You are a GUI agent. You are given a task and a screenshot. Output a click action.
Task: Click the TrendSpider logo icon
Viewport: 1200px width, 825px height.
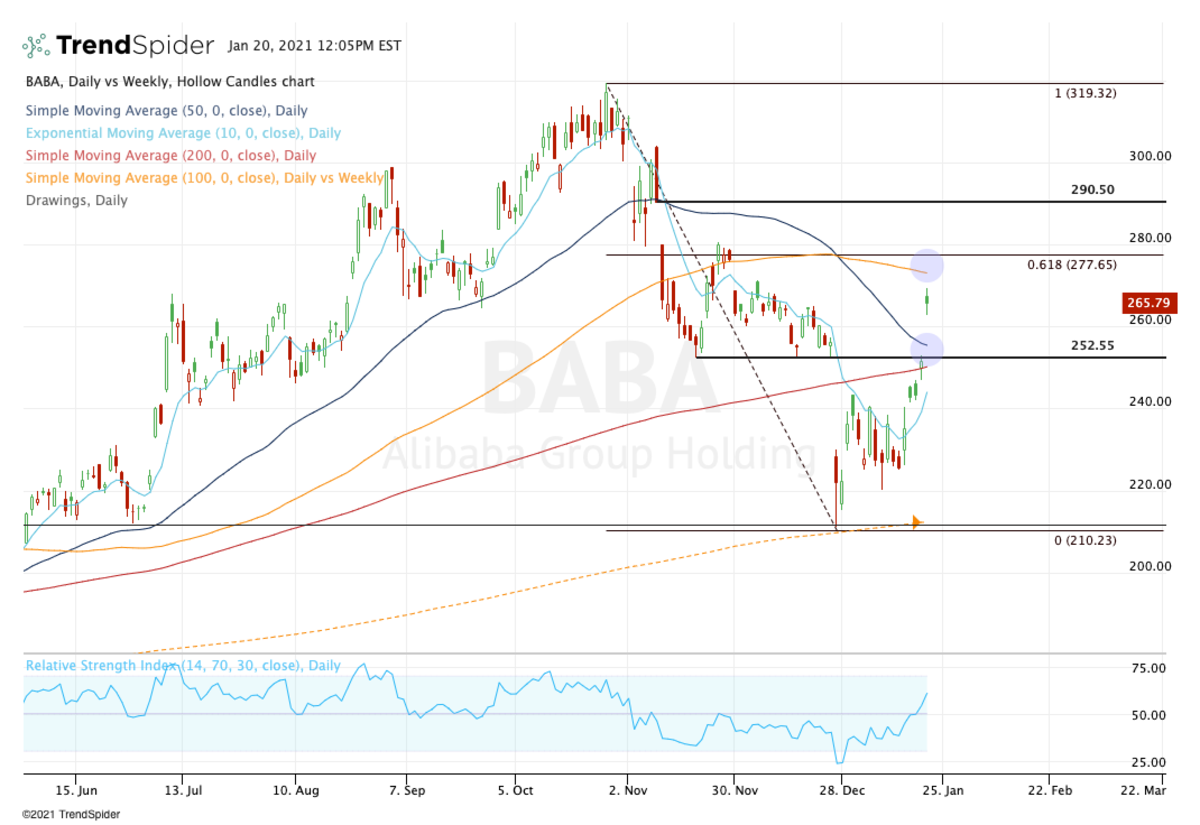[36, 45]
